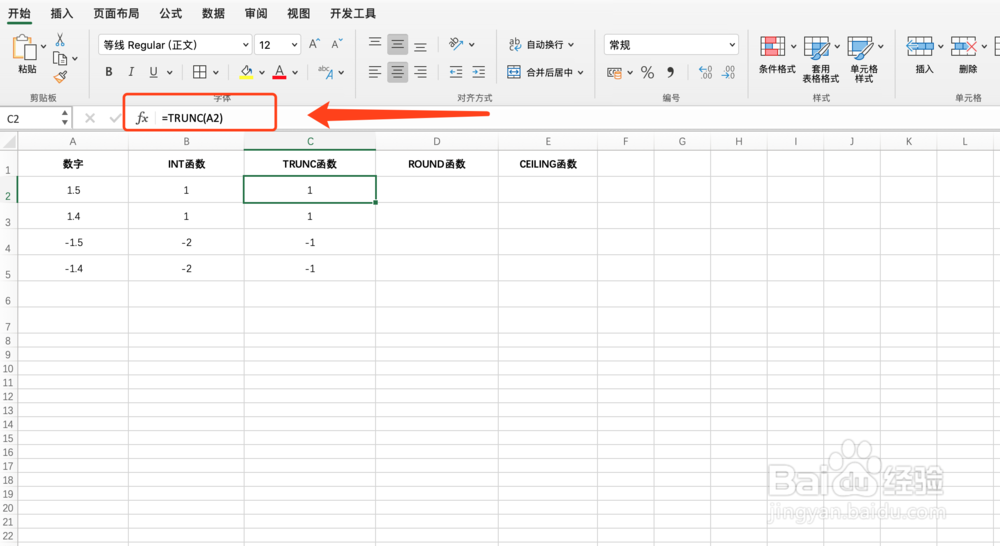Screen dimensions: 1000x546
Task: Center text horizontally
Action: [x=397, y=72]
